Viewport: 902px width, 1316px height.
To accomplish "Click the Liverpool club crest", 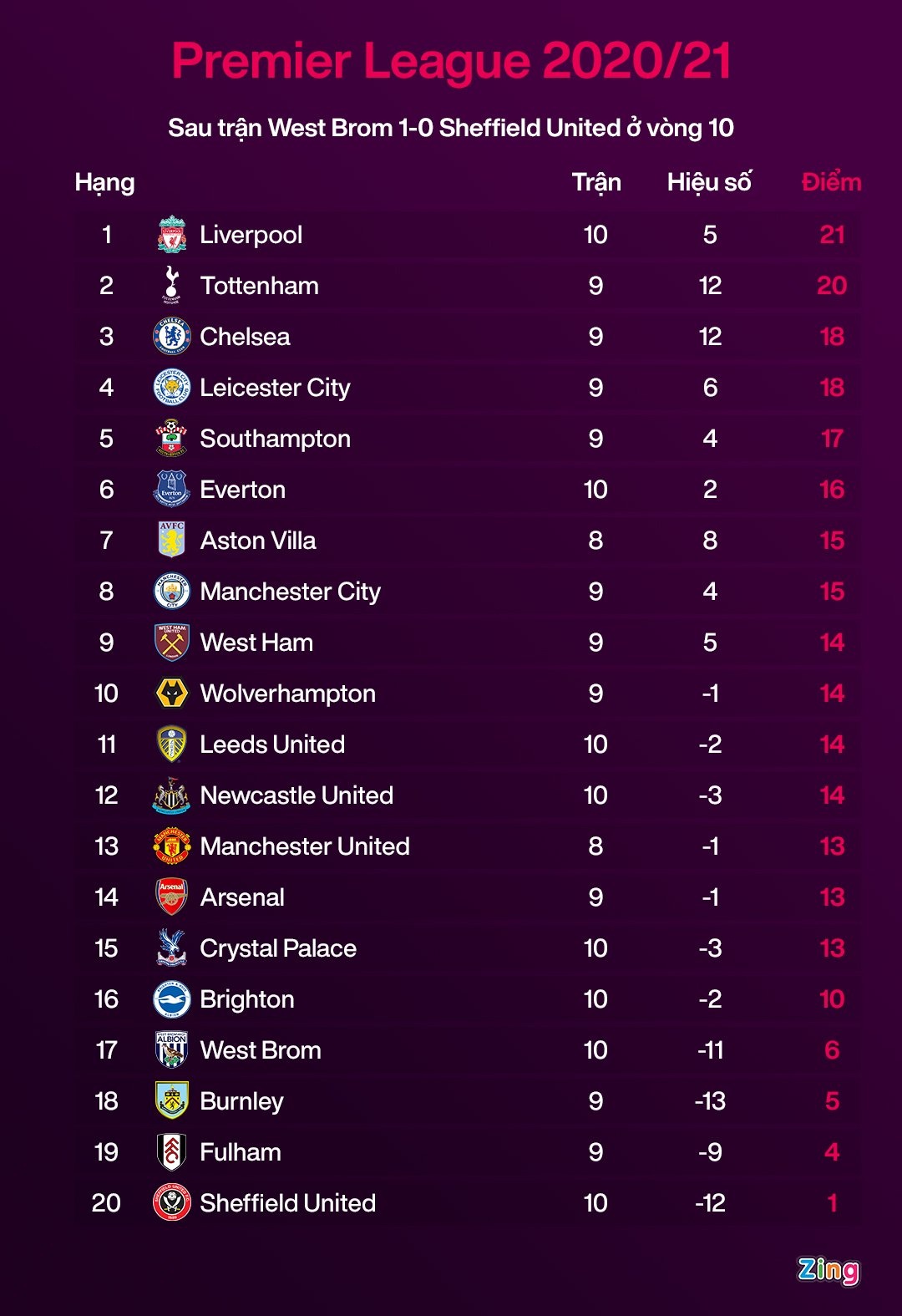I will click(172, 235).
